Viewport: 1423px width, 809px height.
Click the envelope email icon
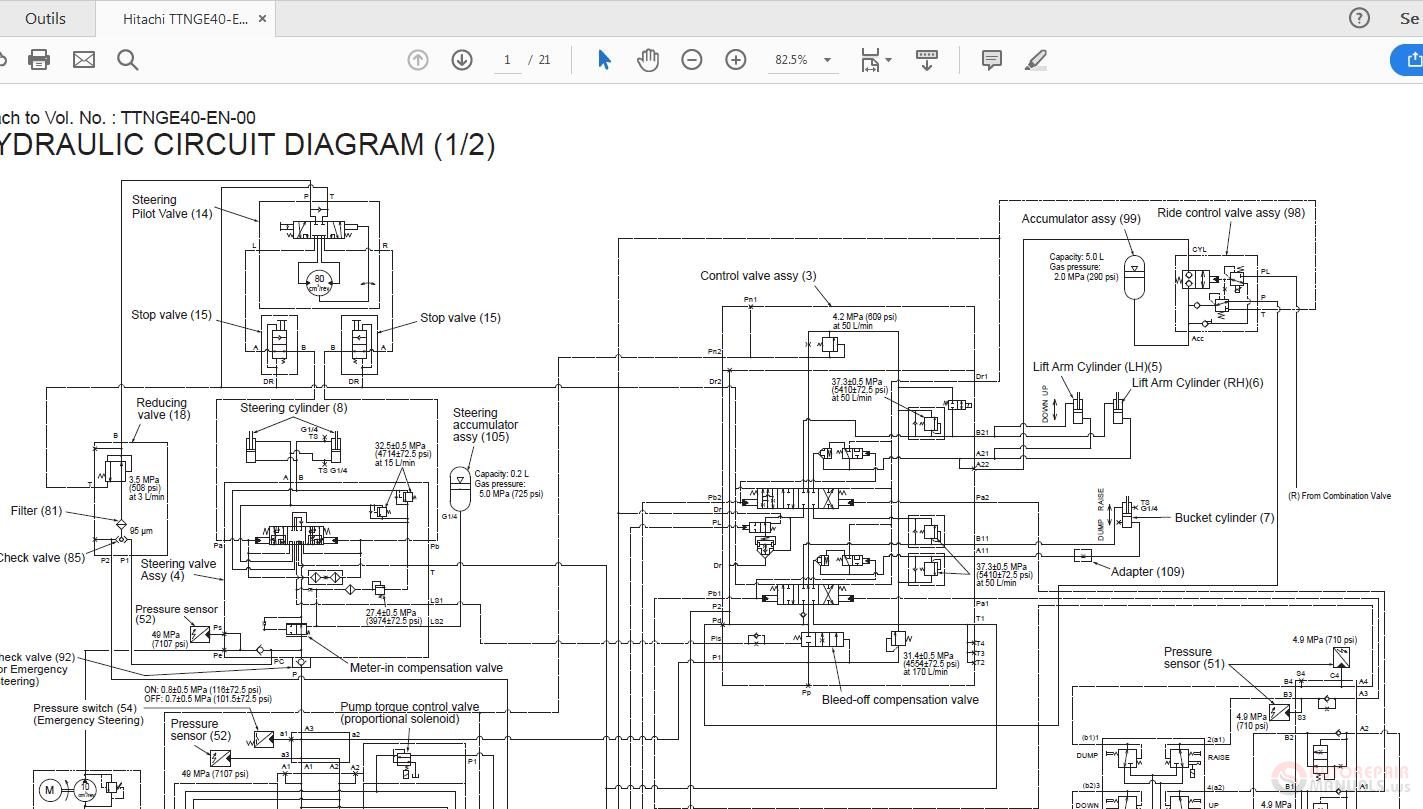[x=84, y=60]
